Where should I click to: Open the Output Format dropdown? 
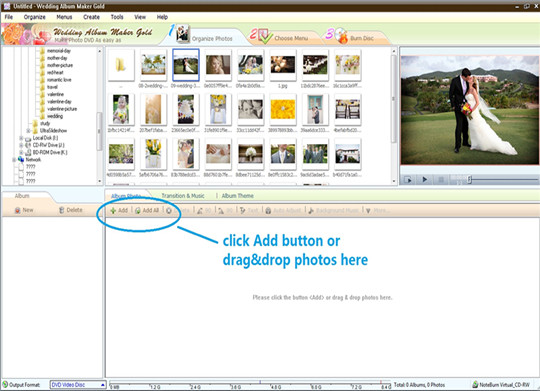(x=78, y=385)
